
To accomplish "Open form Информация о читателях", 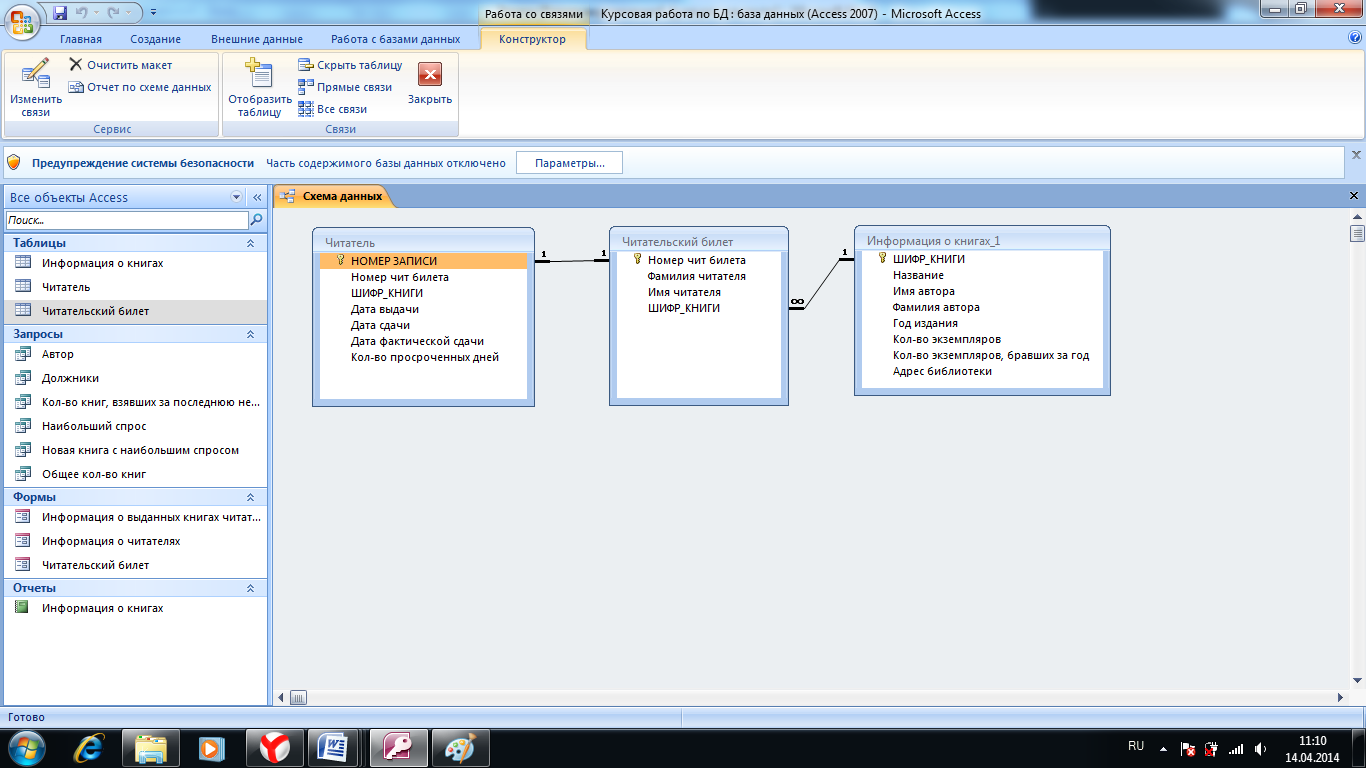I will [111, 541].
